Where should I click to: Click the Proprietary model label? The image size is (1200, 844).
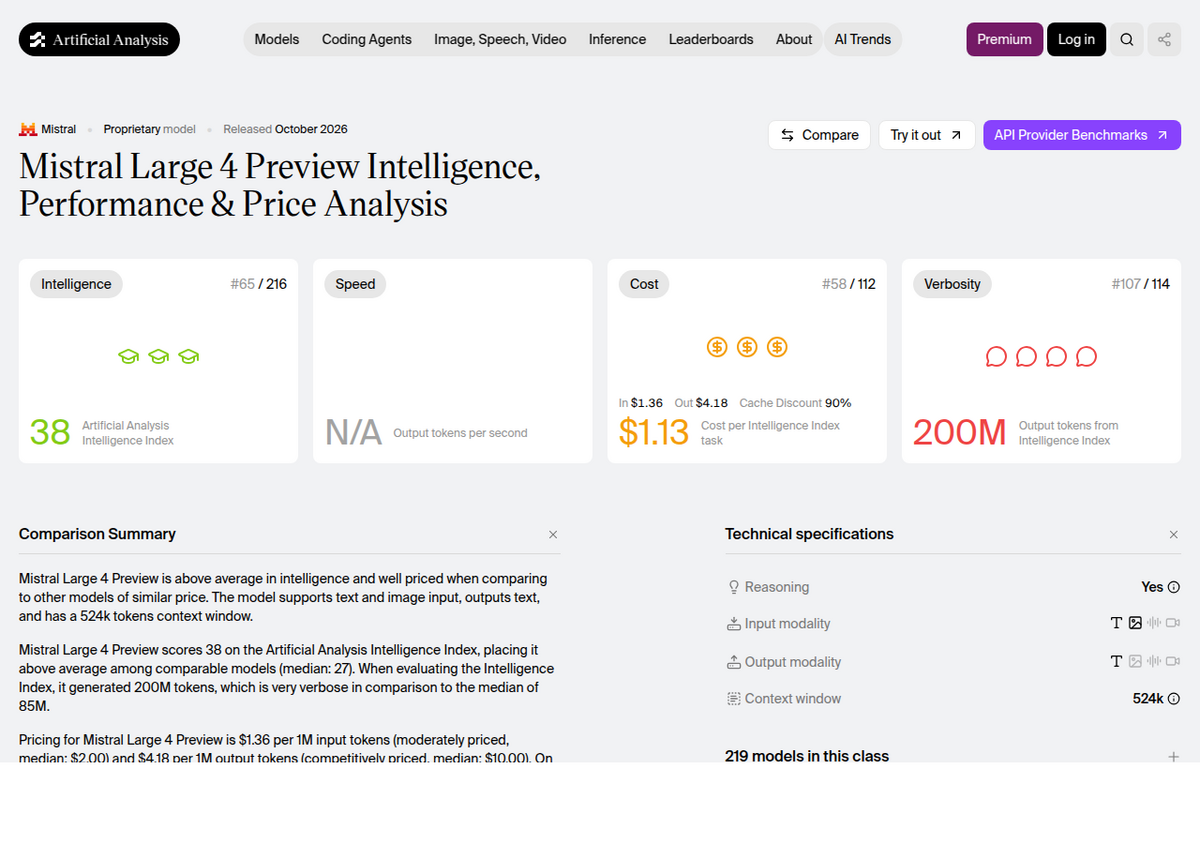pos(150,129)
